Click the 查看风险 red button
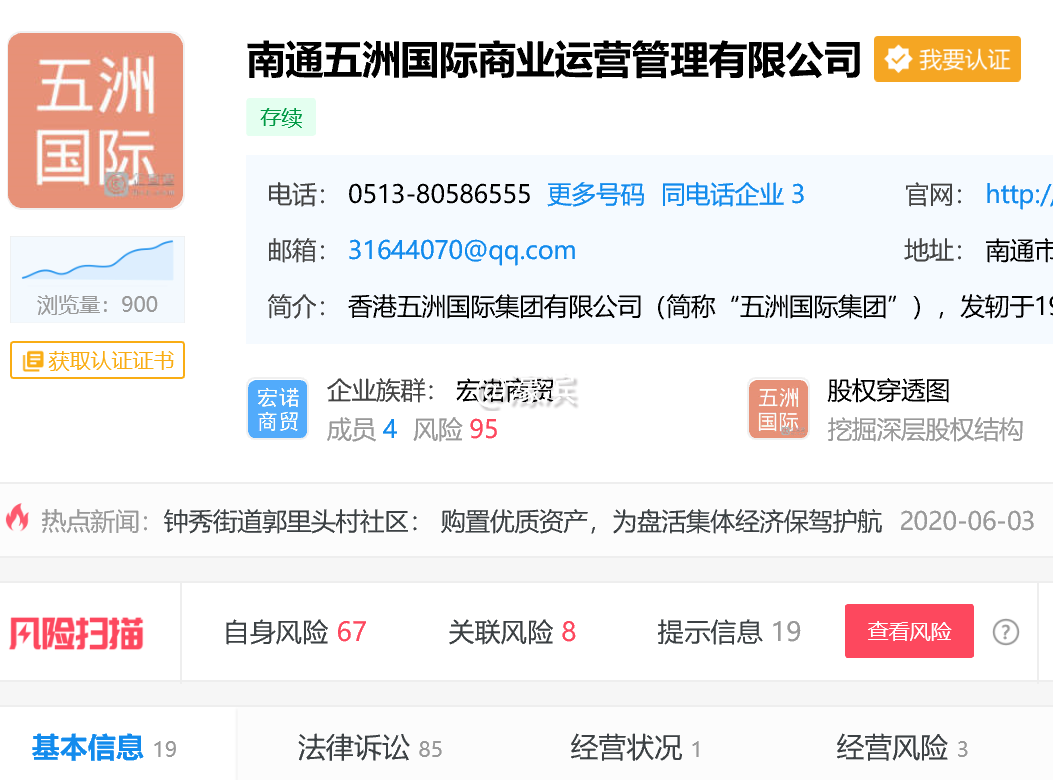The width and height of the screenshot is (1053, 780). (x=909, y=631)
